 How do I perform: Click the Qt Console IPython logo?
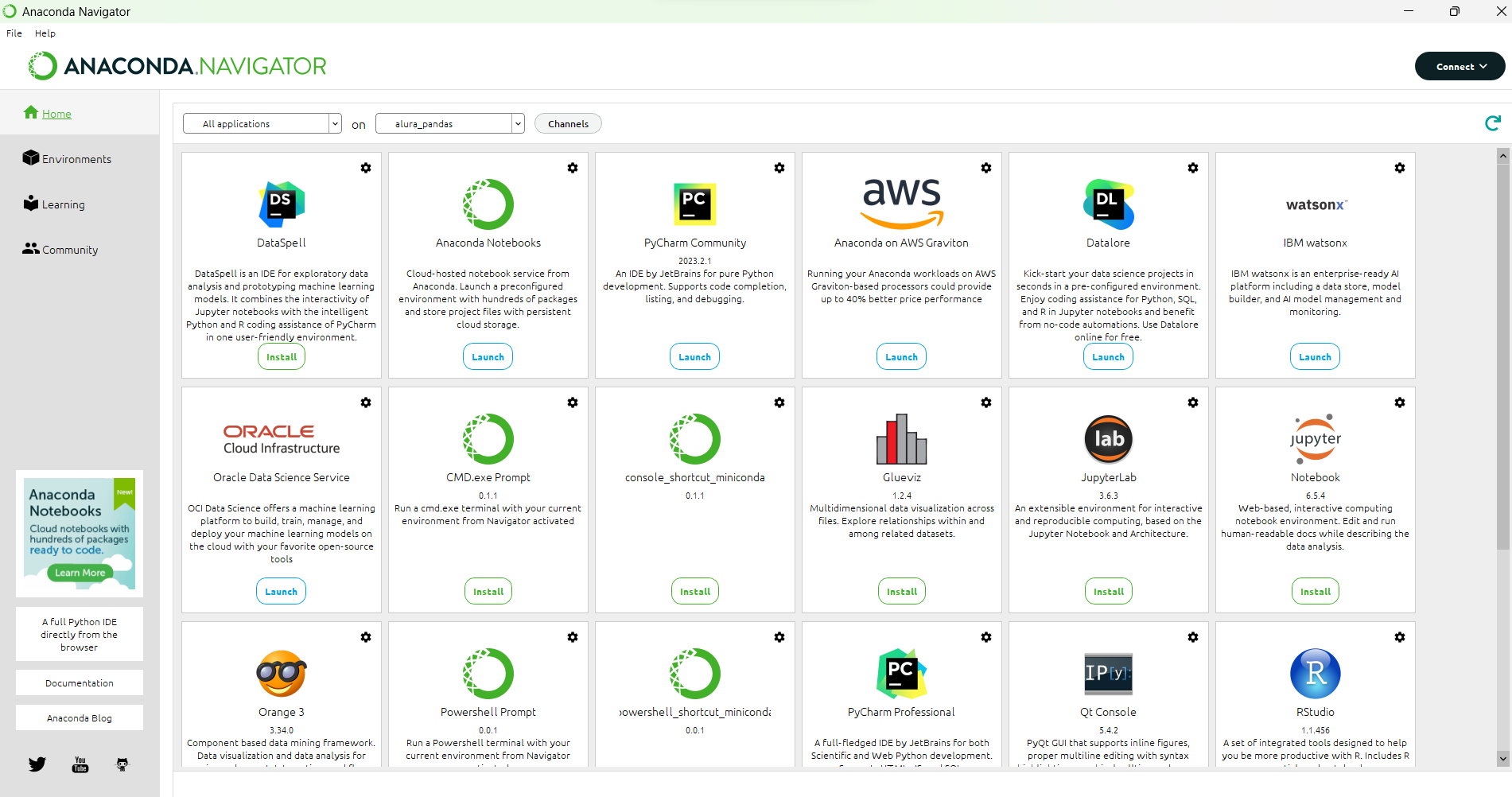1109,674
